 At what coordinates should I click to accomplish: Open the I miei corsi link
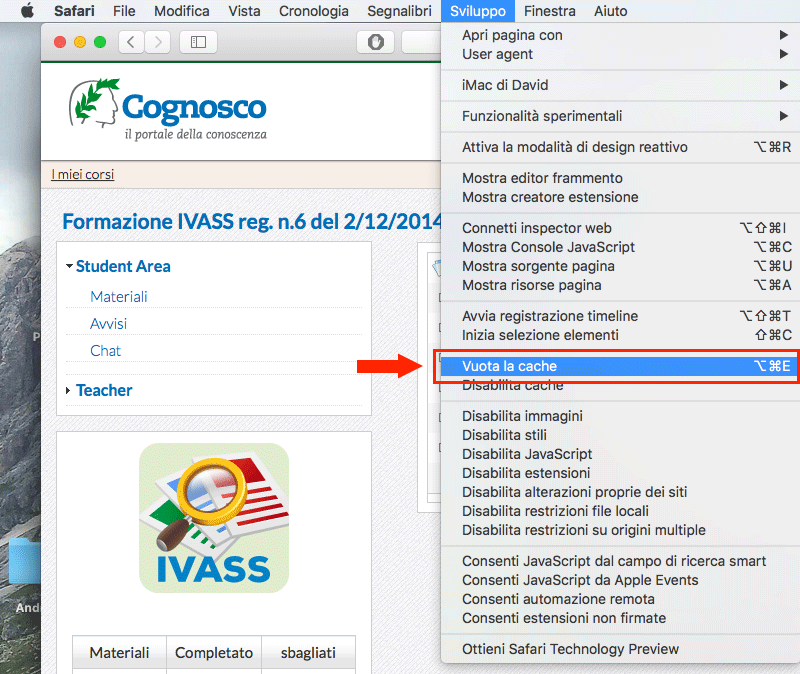(83, 174)
